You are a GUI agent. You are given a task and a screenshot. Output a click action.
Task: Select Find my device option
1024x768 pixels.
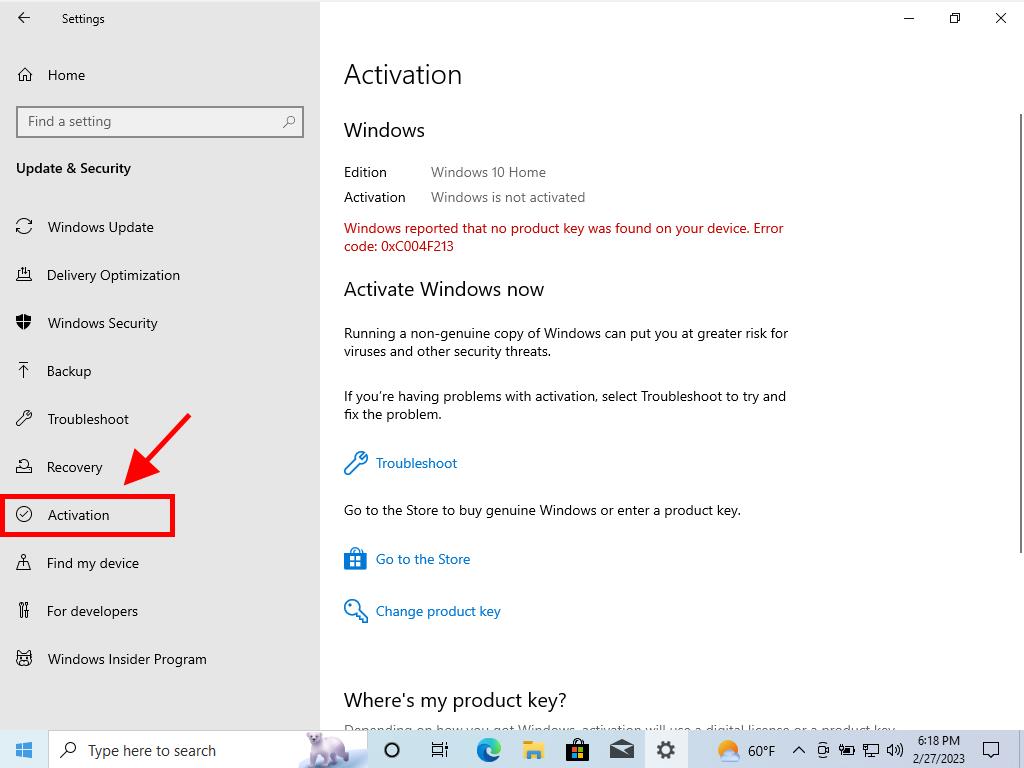(x=92, y=563)
